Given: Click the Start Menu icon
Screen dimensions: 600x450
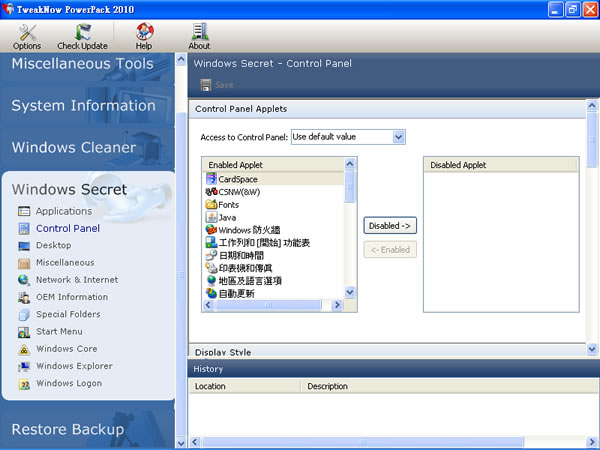Looking at the screenshot, I should [24, 332].
